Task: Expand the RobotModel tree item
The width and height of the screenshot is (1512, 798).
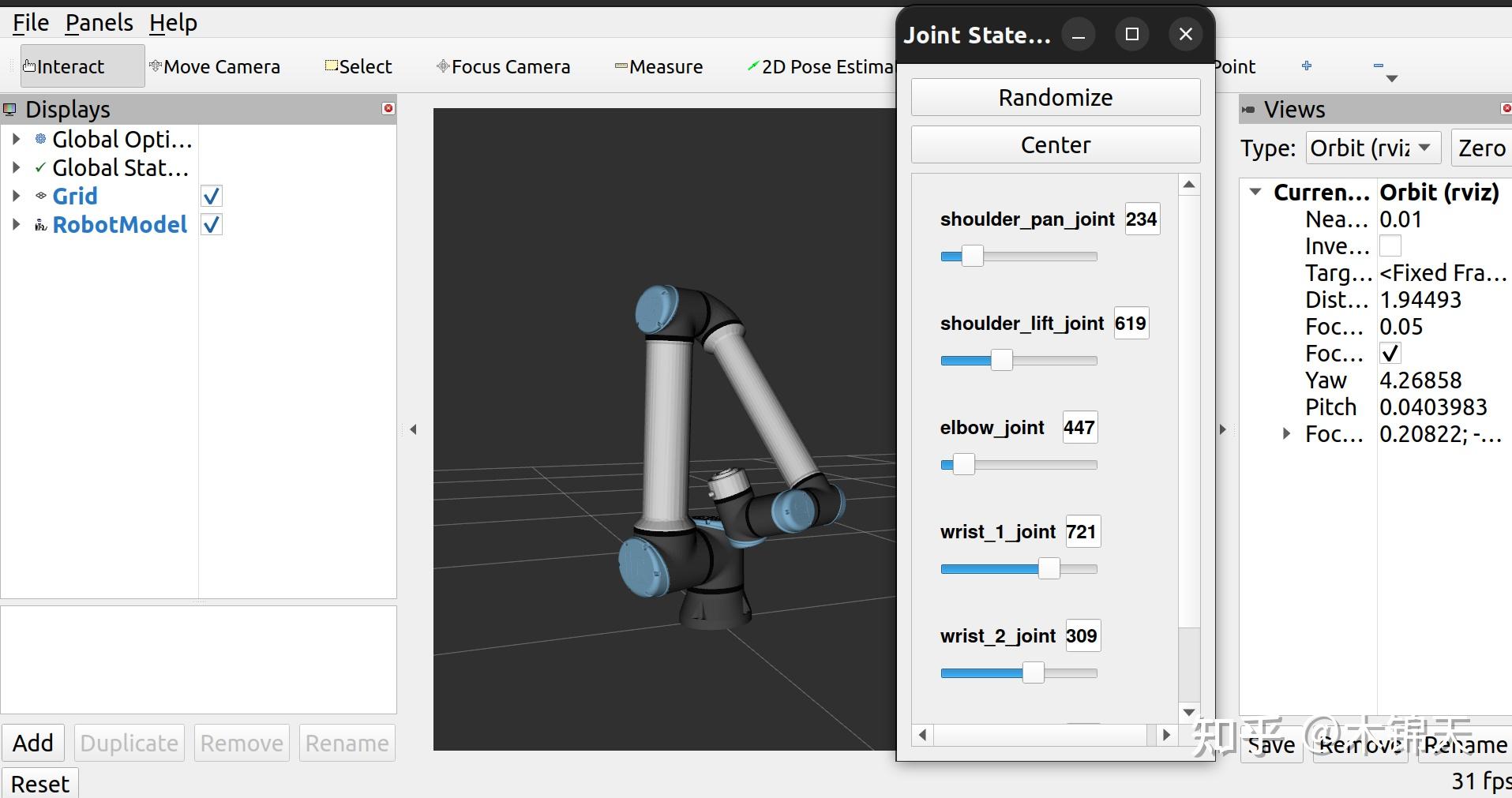Action: (x=17, y=224)
